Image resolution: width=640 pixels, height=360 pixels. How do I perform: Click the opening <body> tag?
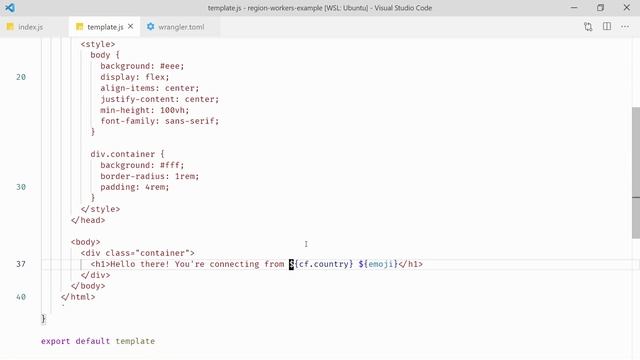tap(85, 242)
